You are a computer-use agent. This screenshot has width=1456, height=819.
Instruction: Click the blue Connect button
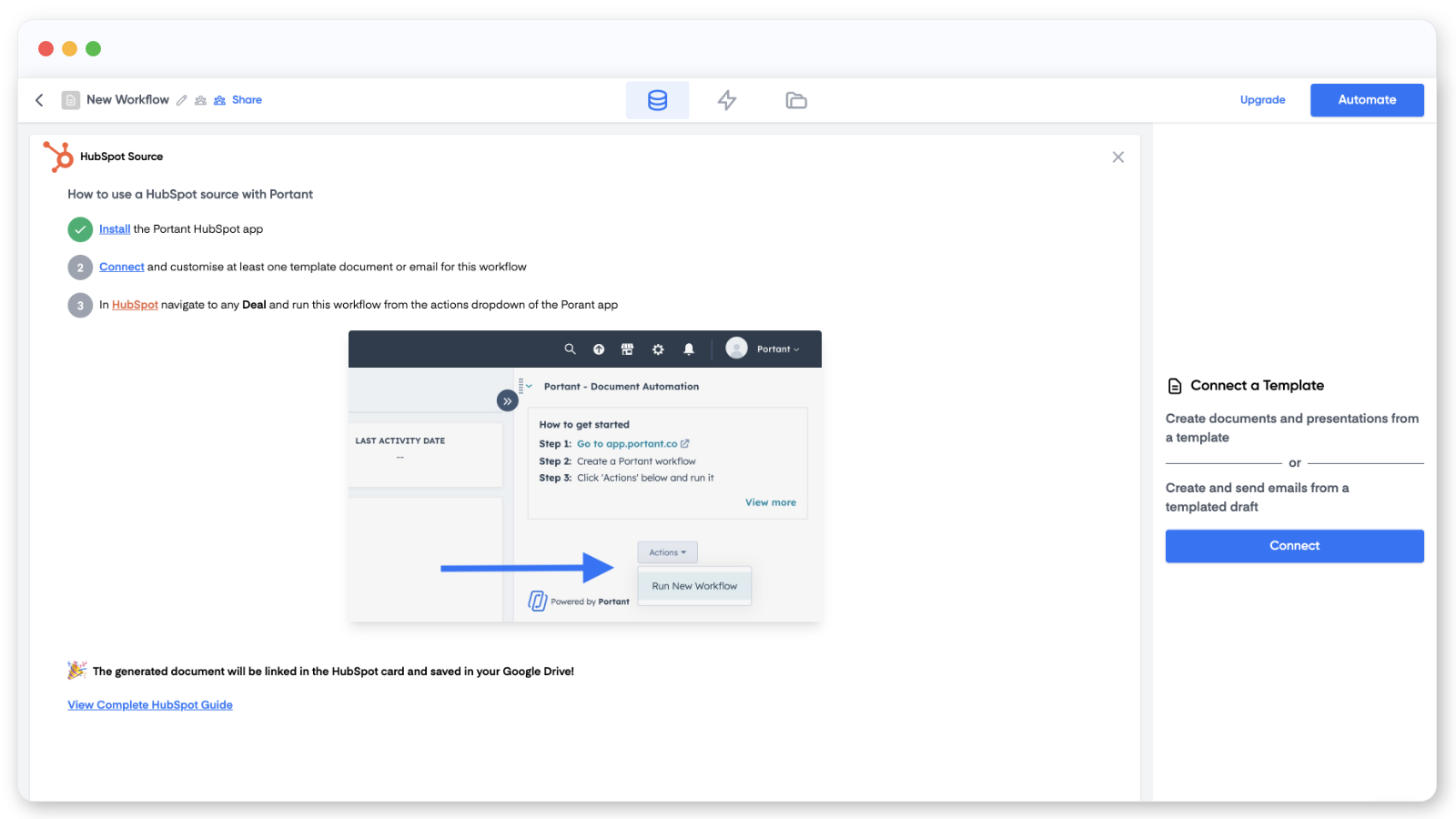point(1294,546)
